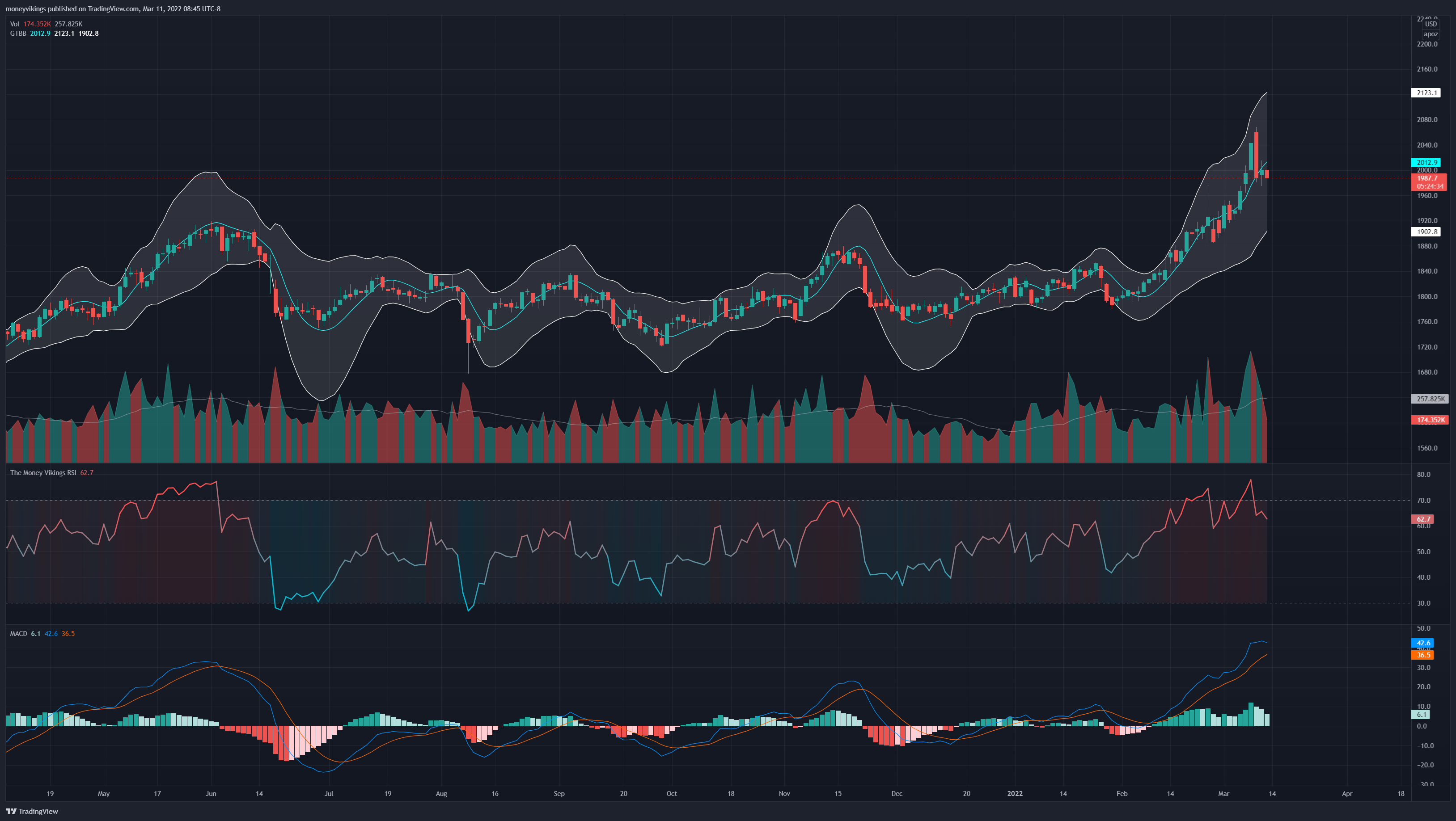Click the -20.0 level on MACD axis

tap(1425, 765)
